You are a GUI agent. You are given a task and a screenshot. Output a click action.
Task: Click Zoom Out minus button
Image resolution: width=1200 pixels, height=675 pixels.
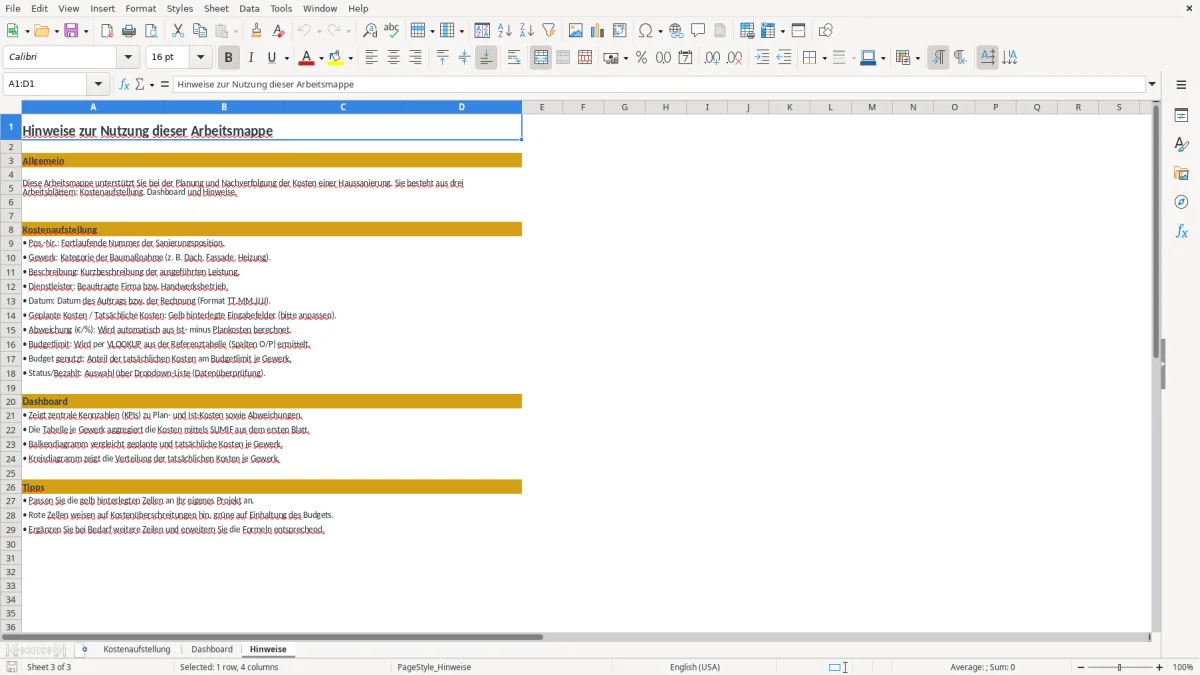(x=1079, y=667)
